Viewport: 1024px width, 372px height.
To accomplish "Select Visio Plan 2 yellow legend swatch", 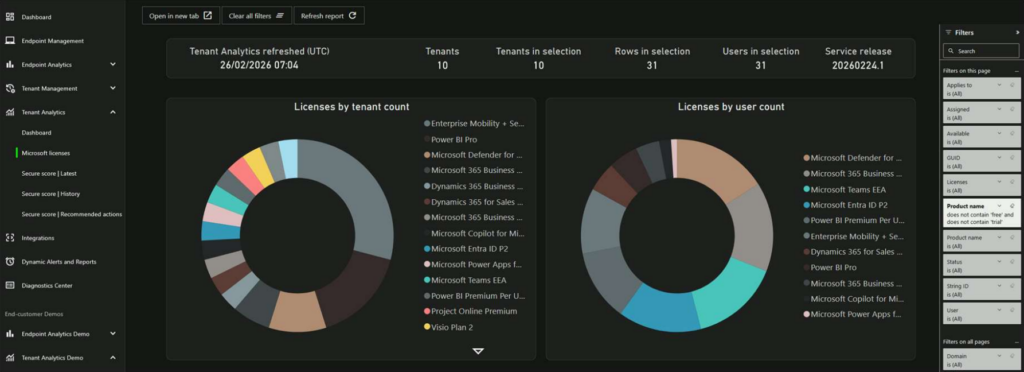I will (x=427, y=327).
